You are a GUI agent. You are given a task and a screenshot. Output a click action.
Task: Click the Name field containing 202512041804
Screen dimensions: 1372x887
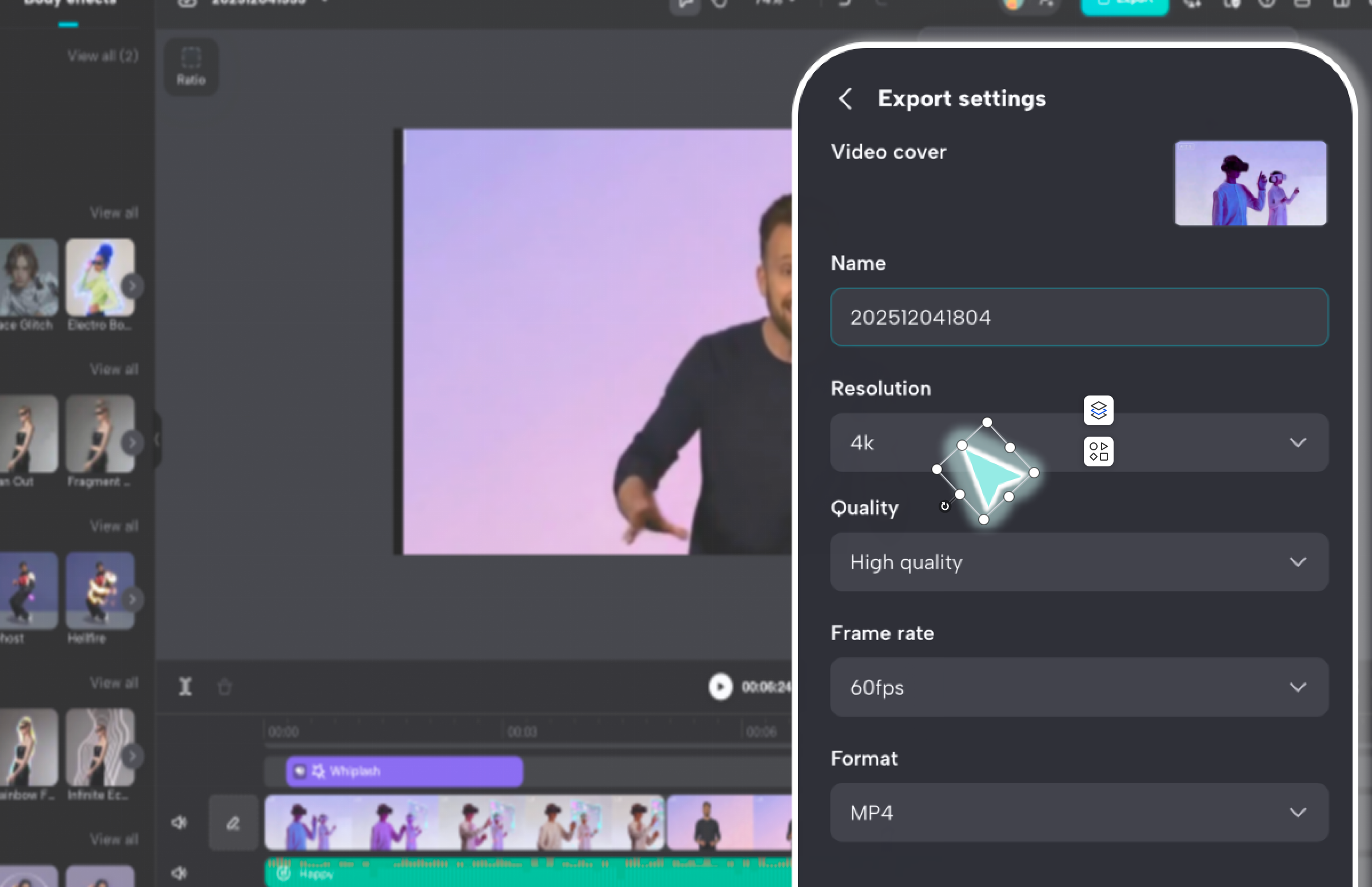click(1079, 317)
